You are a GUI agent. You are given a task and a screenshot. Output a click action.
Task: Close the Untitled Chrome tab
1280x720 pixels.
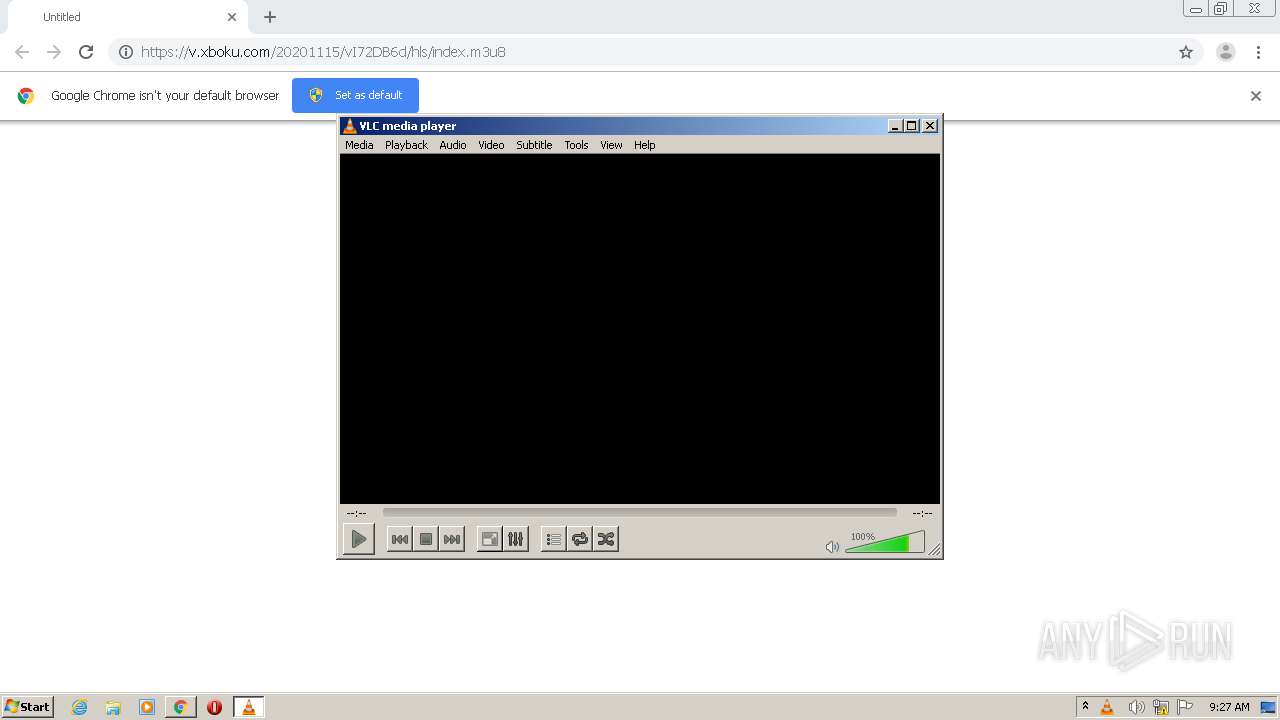[232, 17]
